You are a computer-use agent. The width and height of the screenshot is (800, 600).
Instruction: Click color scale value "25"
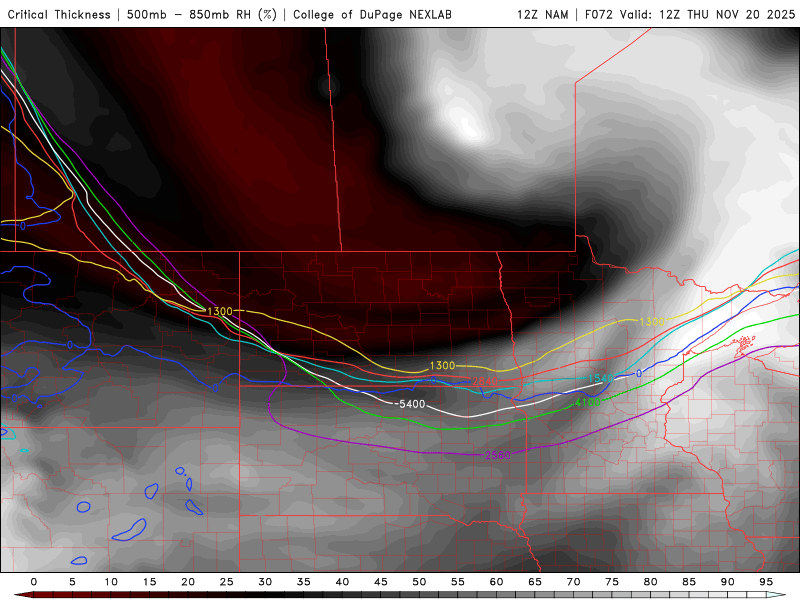click(227, 582)
